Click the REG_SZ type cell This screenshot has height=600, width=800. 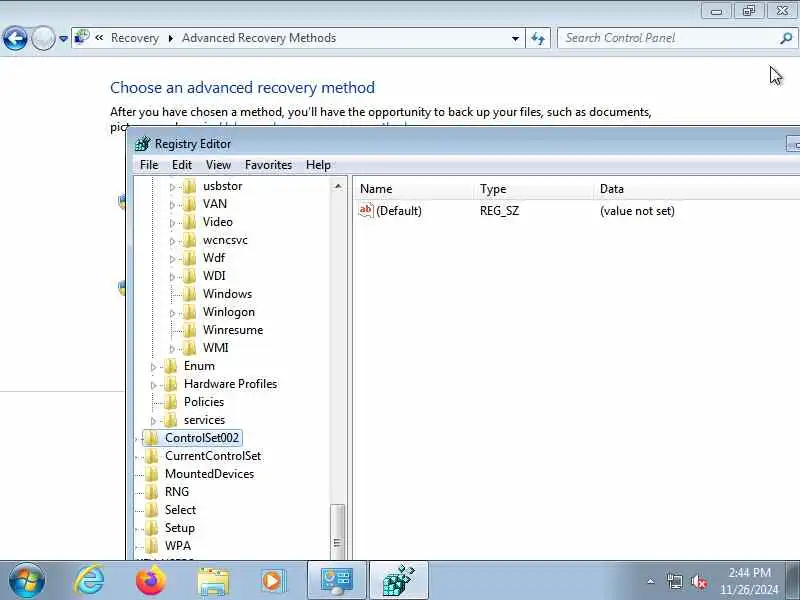coord(499,211)
